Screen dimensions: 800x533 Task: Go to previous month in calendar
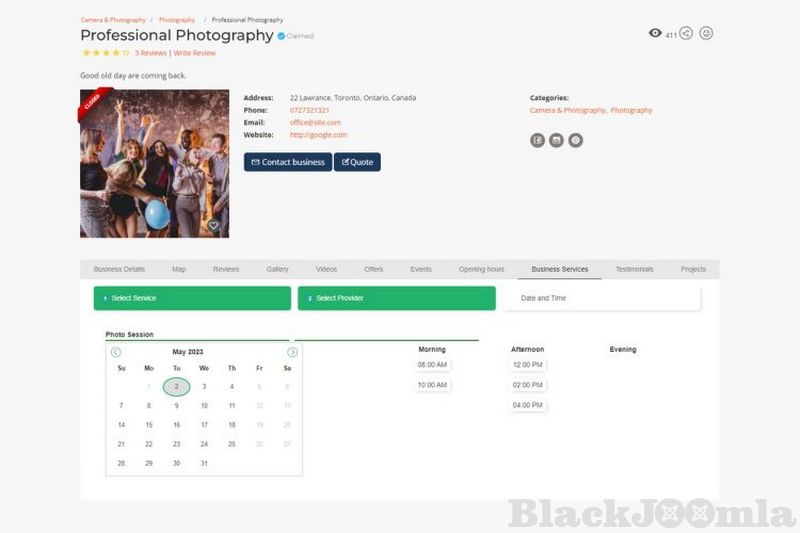116,352
